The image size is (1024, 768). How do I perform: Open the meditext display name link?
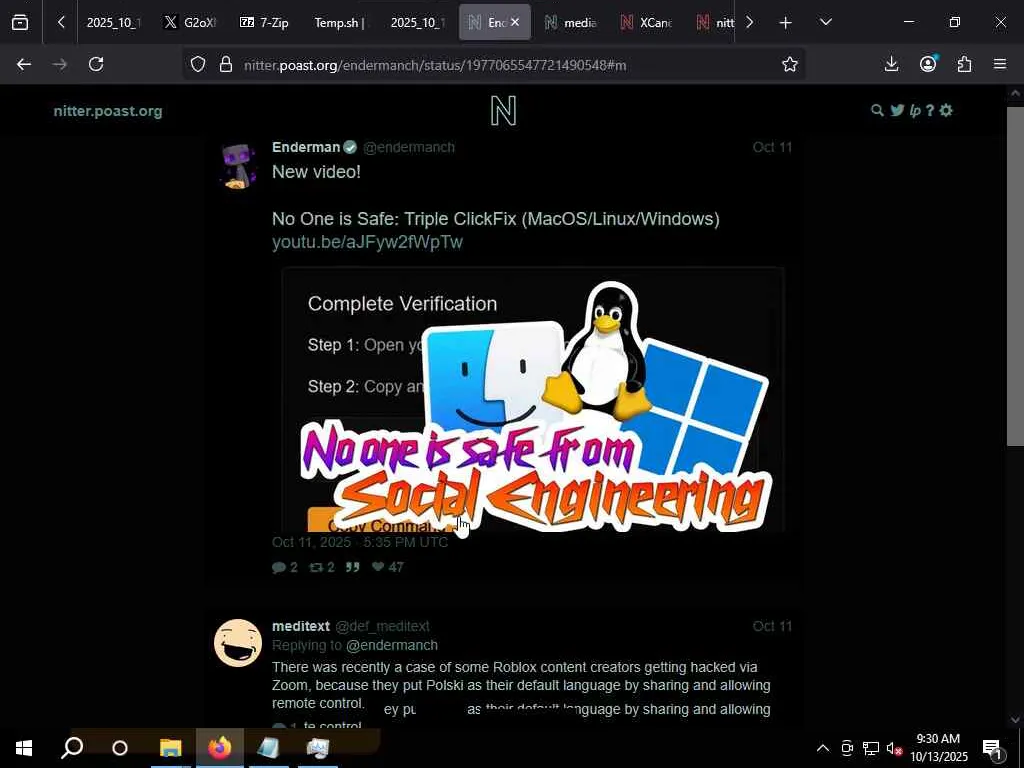301,626
